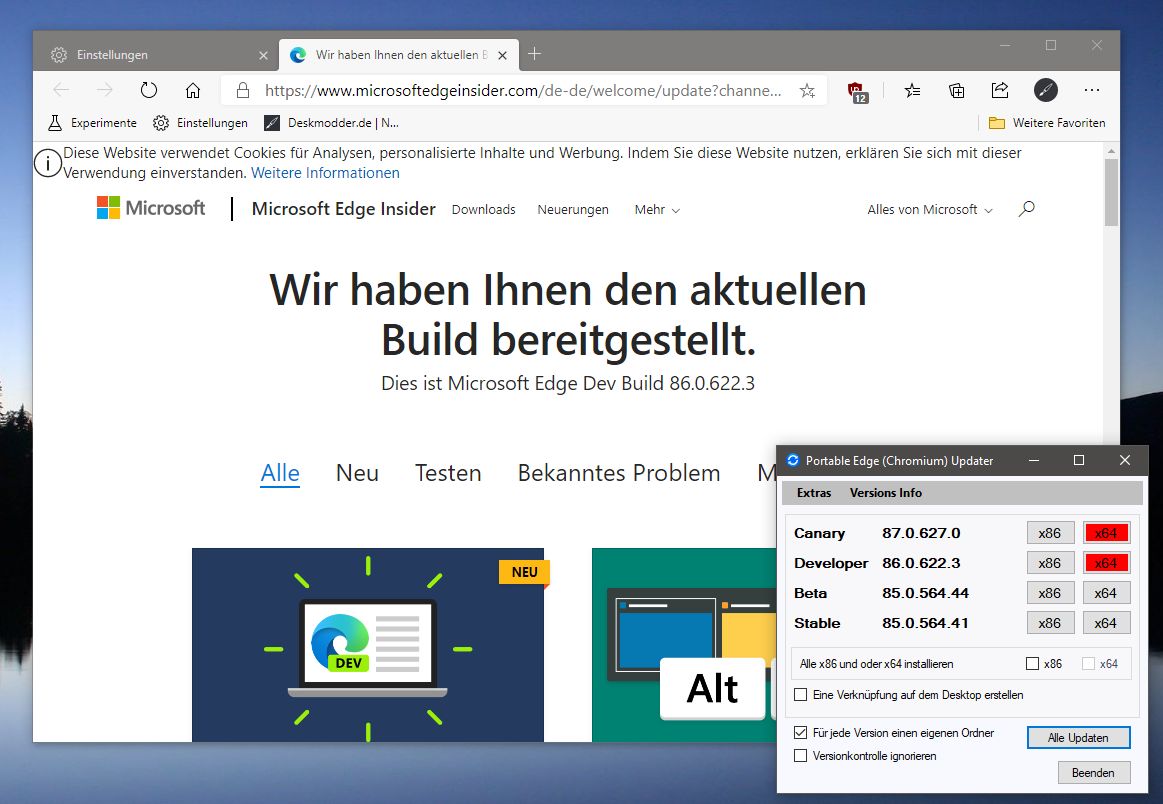Add this page to favorites with star
1163x804 pixels.
[807, 90]
